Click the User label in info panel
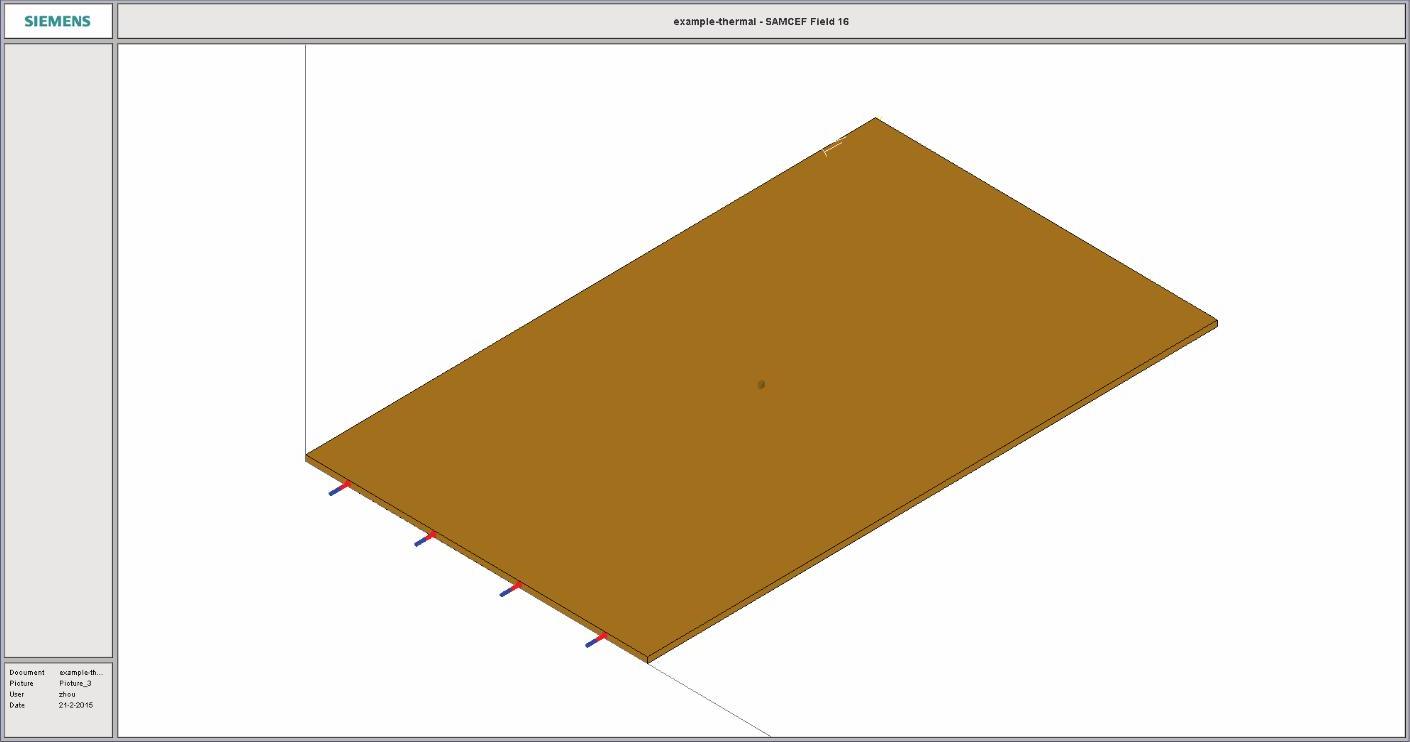1410x742 pixels. [x=17, y=694]
